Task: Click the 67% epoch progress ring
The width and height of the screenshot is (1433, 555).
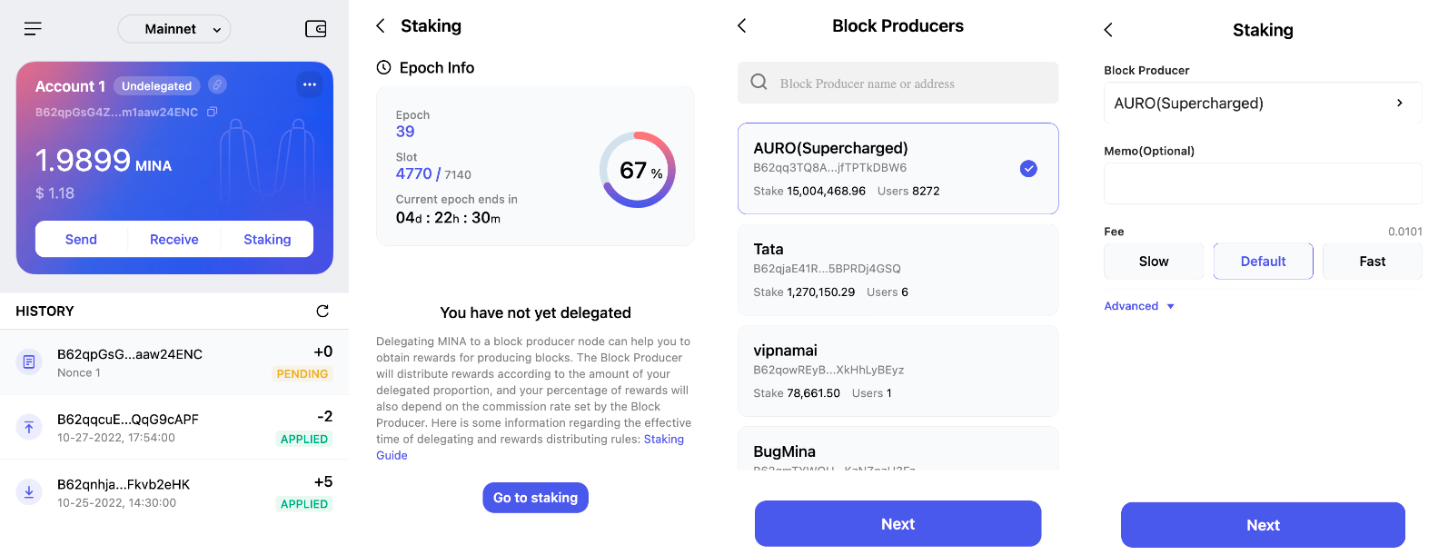Action: pyautogui.click(x=637, y=170)
